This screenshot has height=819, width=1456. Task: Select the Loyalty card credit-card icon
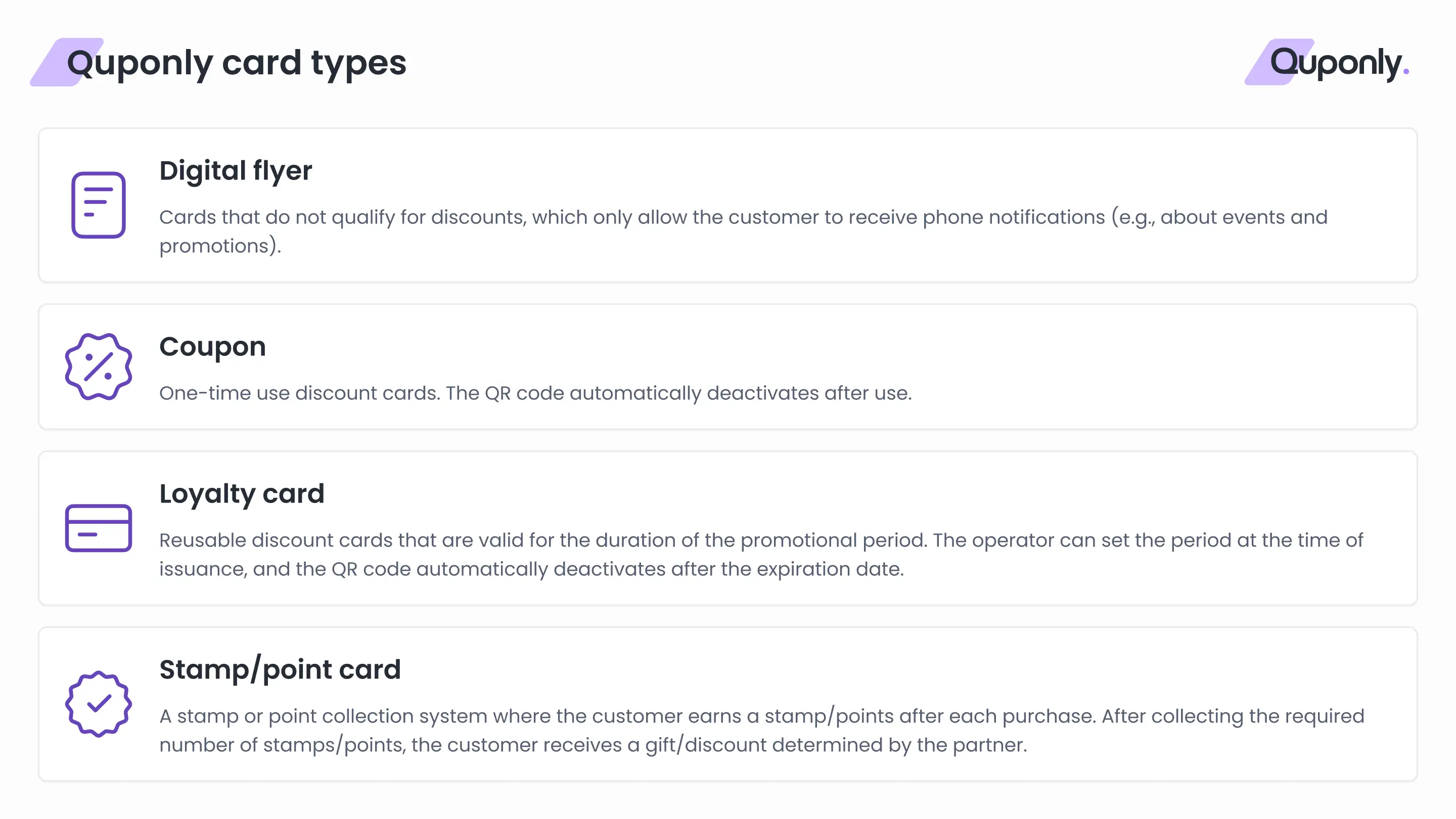pyautogui.click(x=99, y=528)
